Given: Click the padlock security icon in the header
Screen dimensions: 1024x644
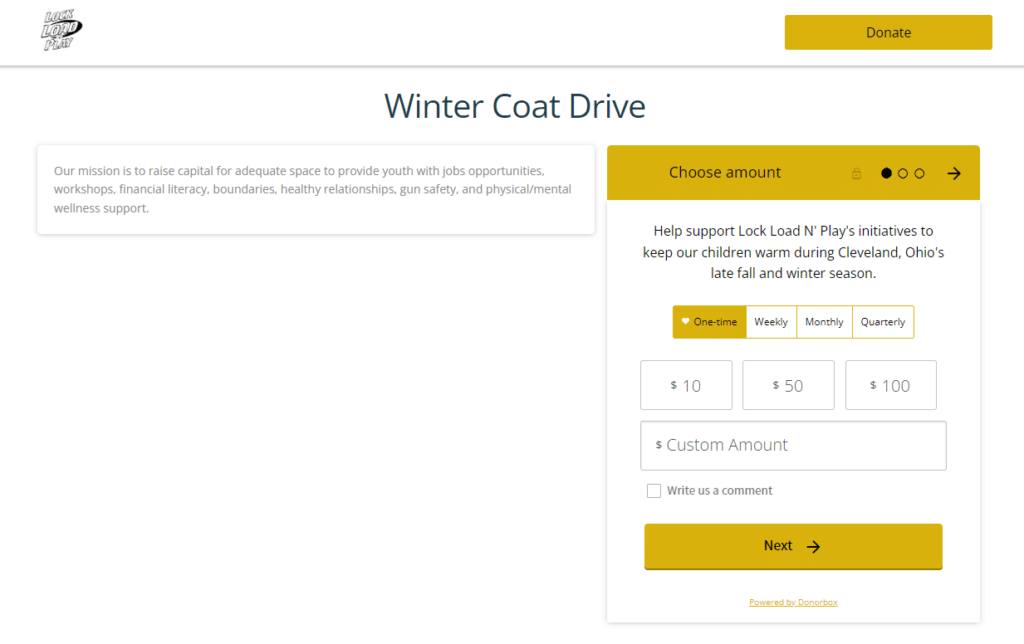Looking at the screenshot, I should (857, 173).
